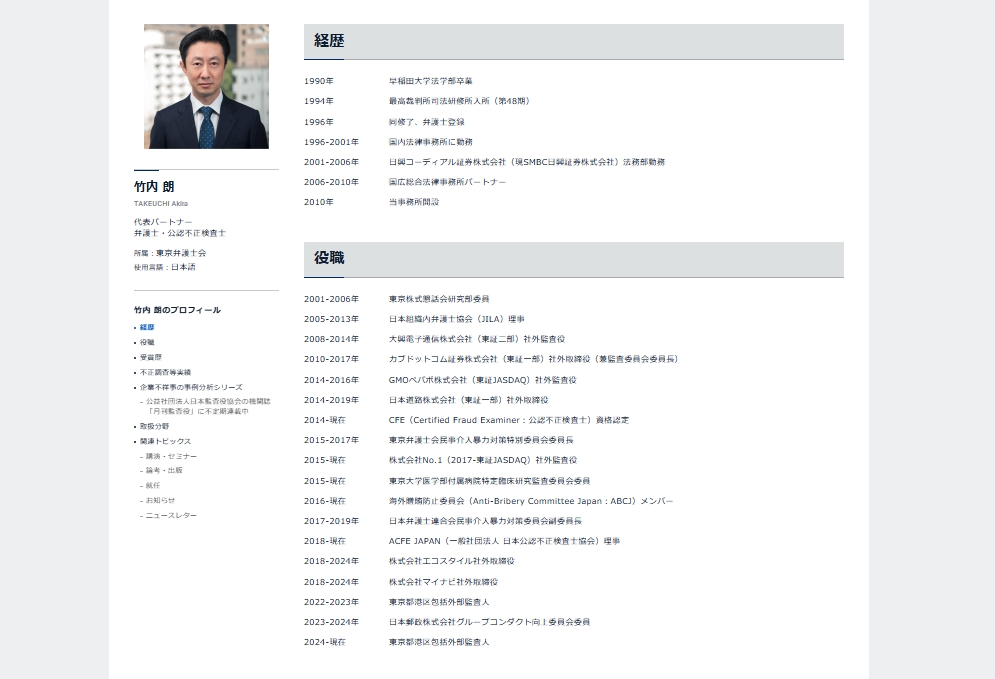Go to the ニュースレター sub-link
This screenshot has width=995, height=679.
click(x=171, y=515)
